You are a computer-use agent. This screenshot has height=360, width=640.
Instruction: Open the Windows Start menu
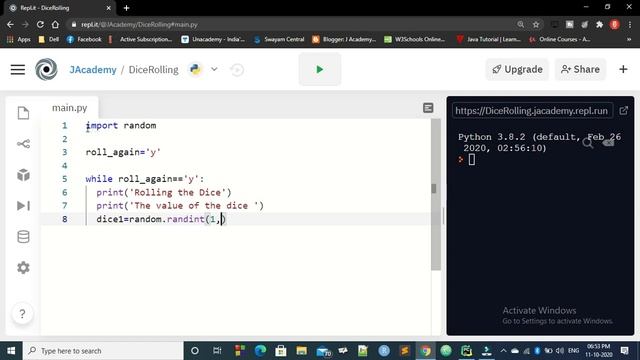point(11,351)
